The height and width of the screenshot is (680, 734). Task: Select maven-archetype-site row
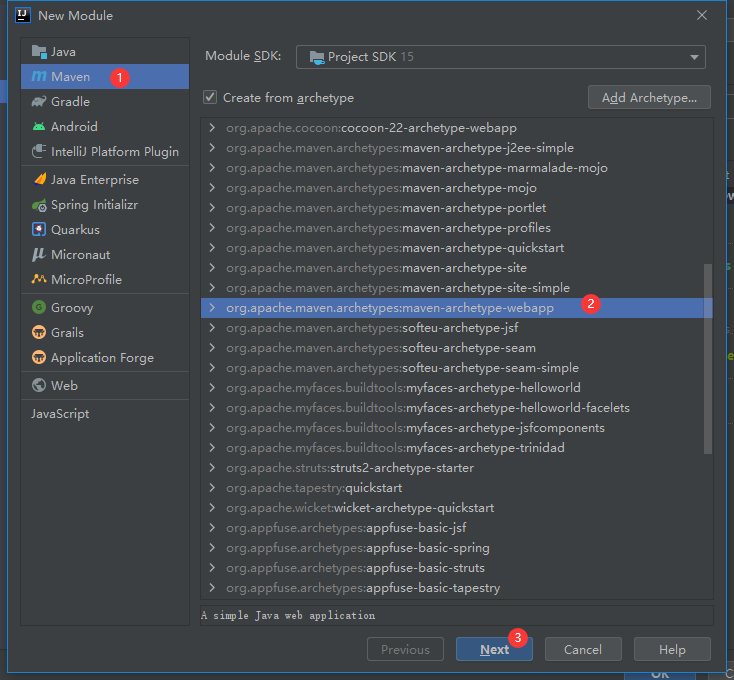click(456, 268)
